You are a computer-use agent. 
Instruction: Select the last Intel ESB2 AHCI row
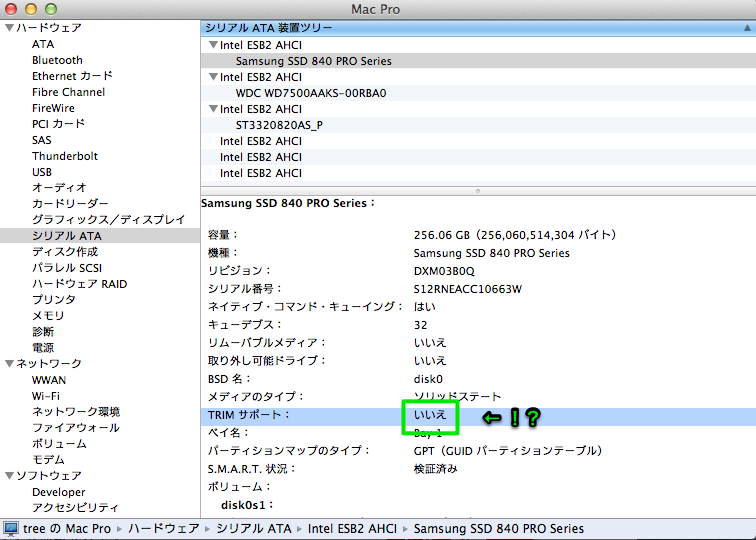(478, 173)
